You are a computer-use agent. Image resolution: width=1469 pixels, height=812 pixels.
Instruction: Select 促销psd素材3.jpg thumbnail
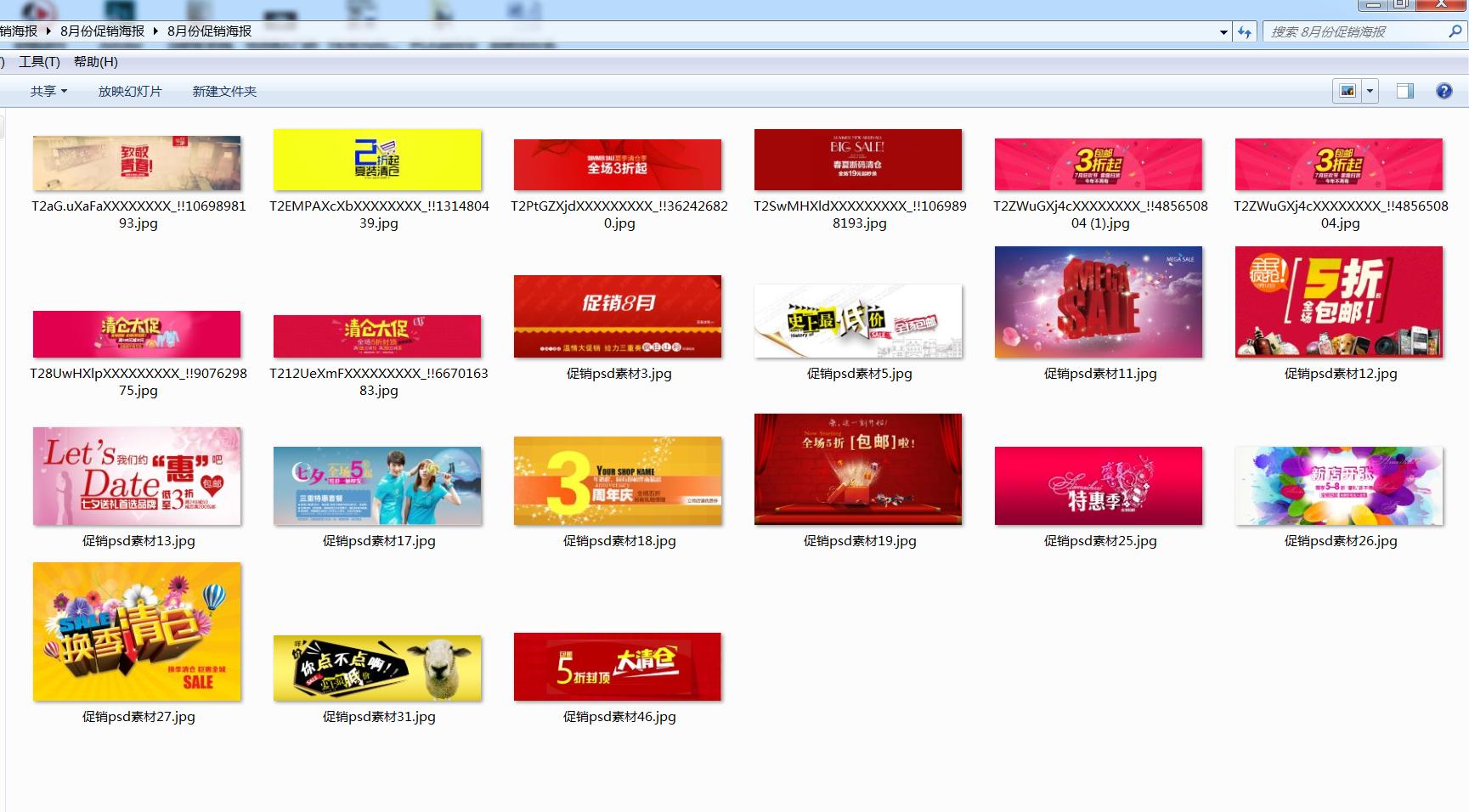click(x=619, y=317)
